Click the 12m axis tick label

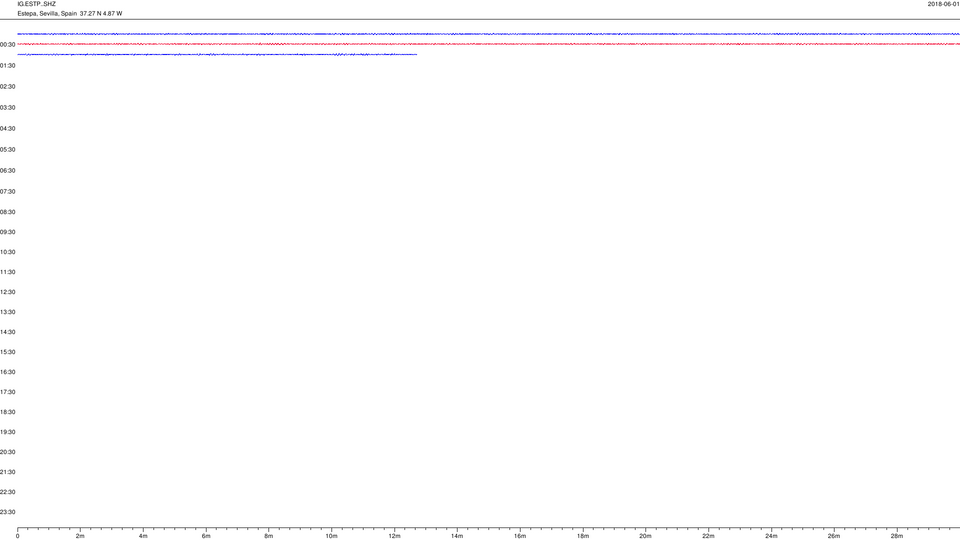pos(394,536)
